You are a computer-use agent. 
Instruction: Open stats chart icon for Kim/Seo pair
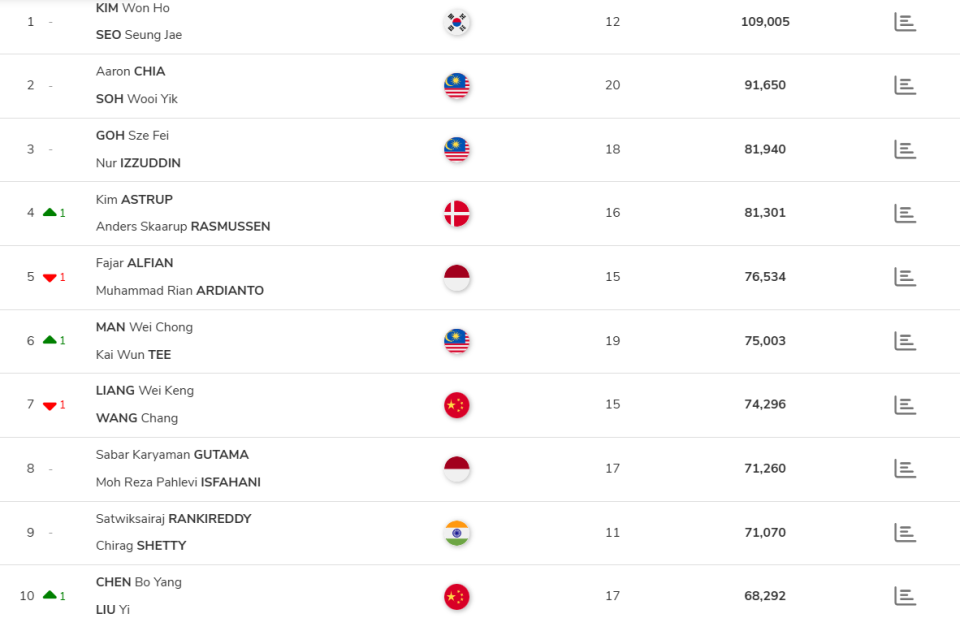pos(904,22)
